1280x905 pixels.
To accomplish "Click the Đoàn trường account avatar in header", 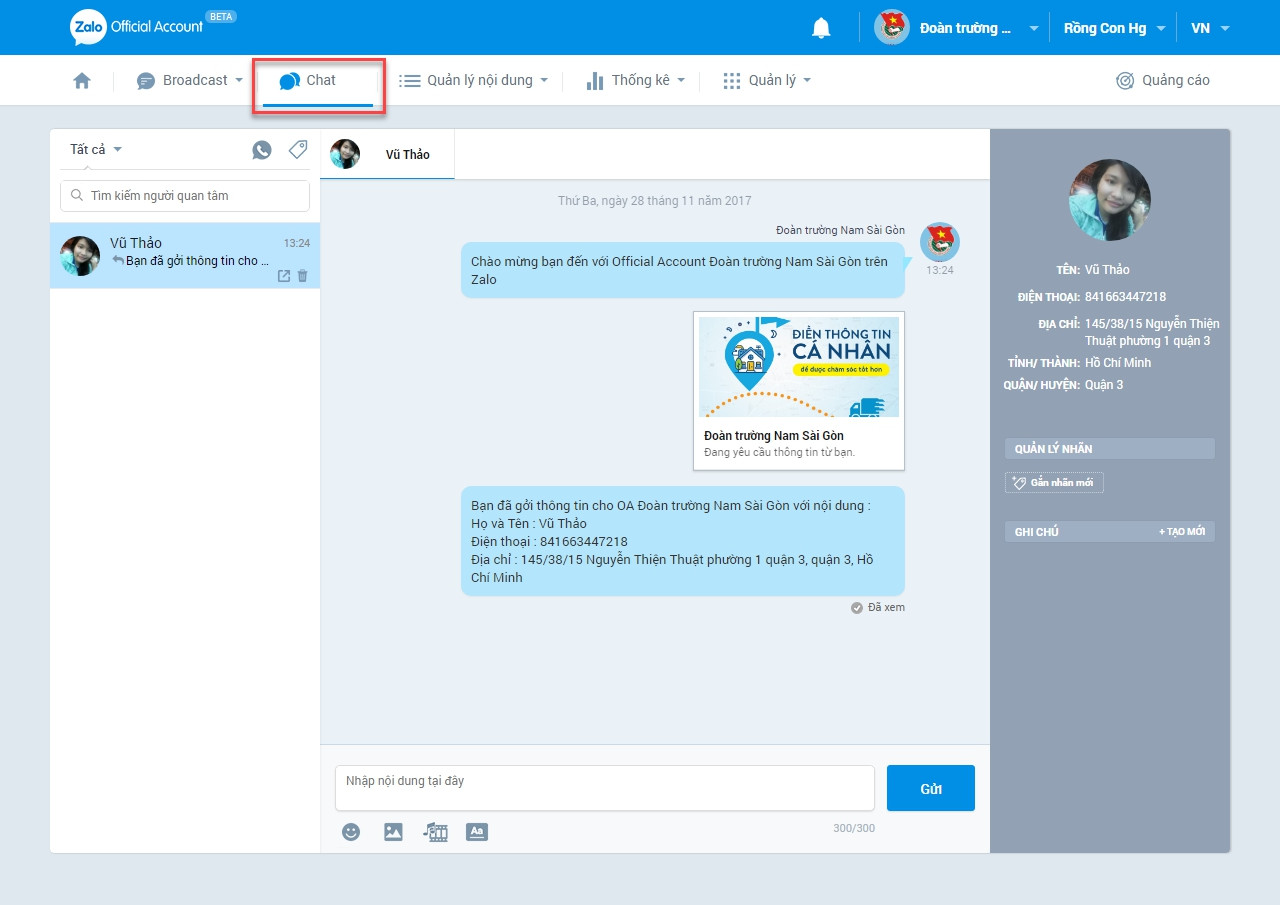I will (891, 28).
